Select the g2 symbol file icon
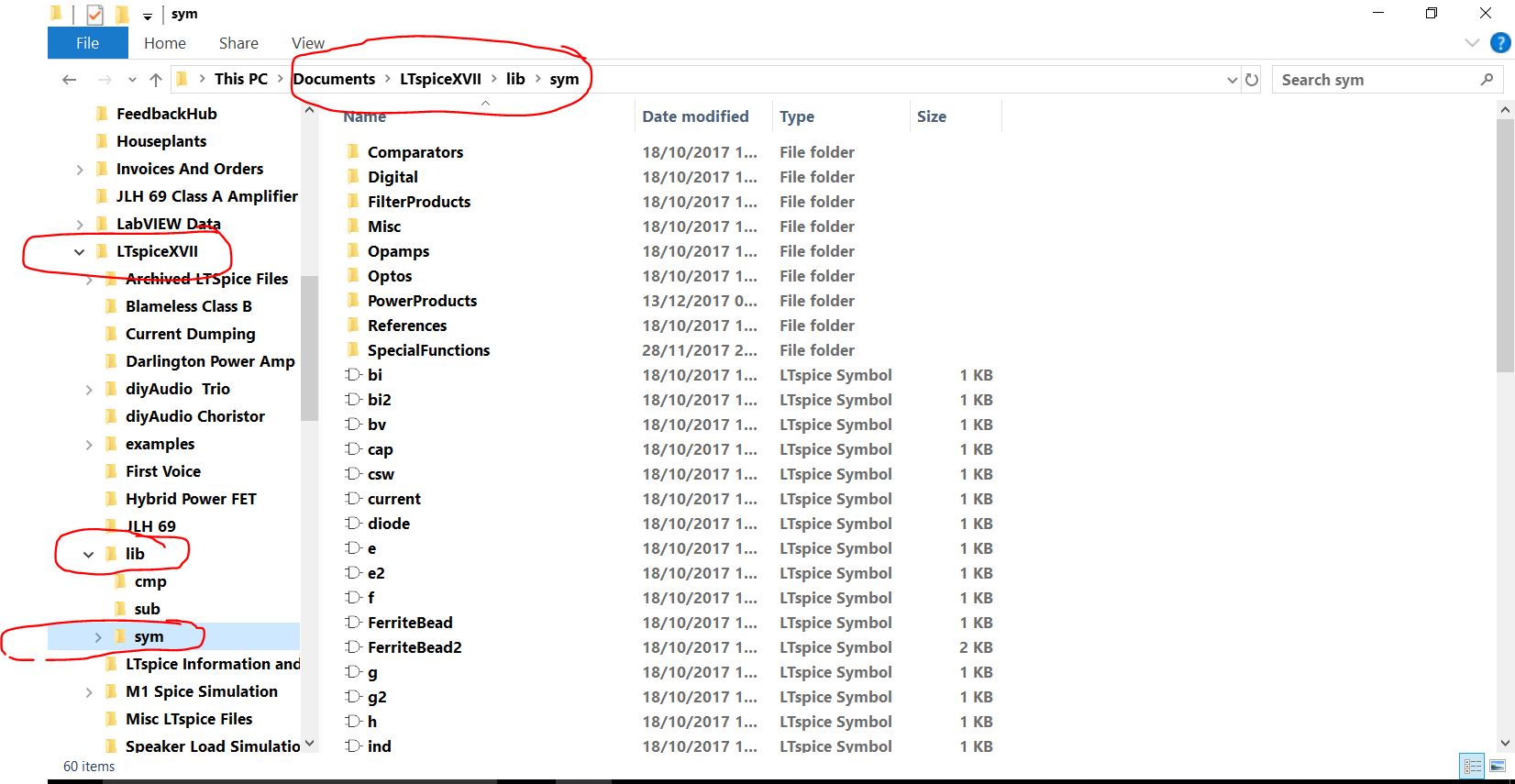 click(353, 696)
